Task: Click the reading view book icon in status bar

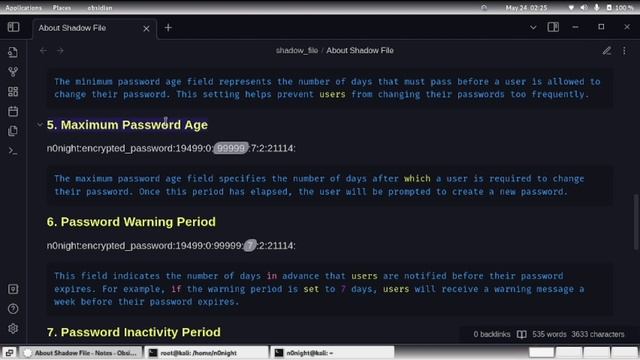Action: click(x=522, y=334)
